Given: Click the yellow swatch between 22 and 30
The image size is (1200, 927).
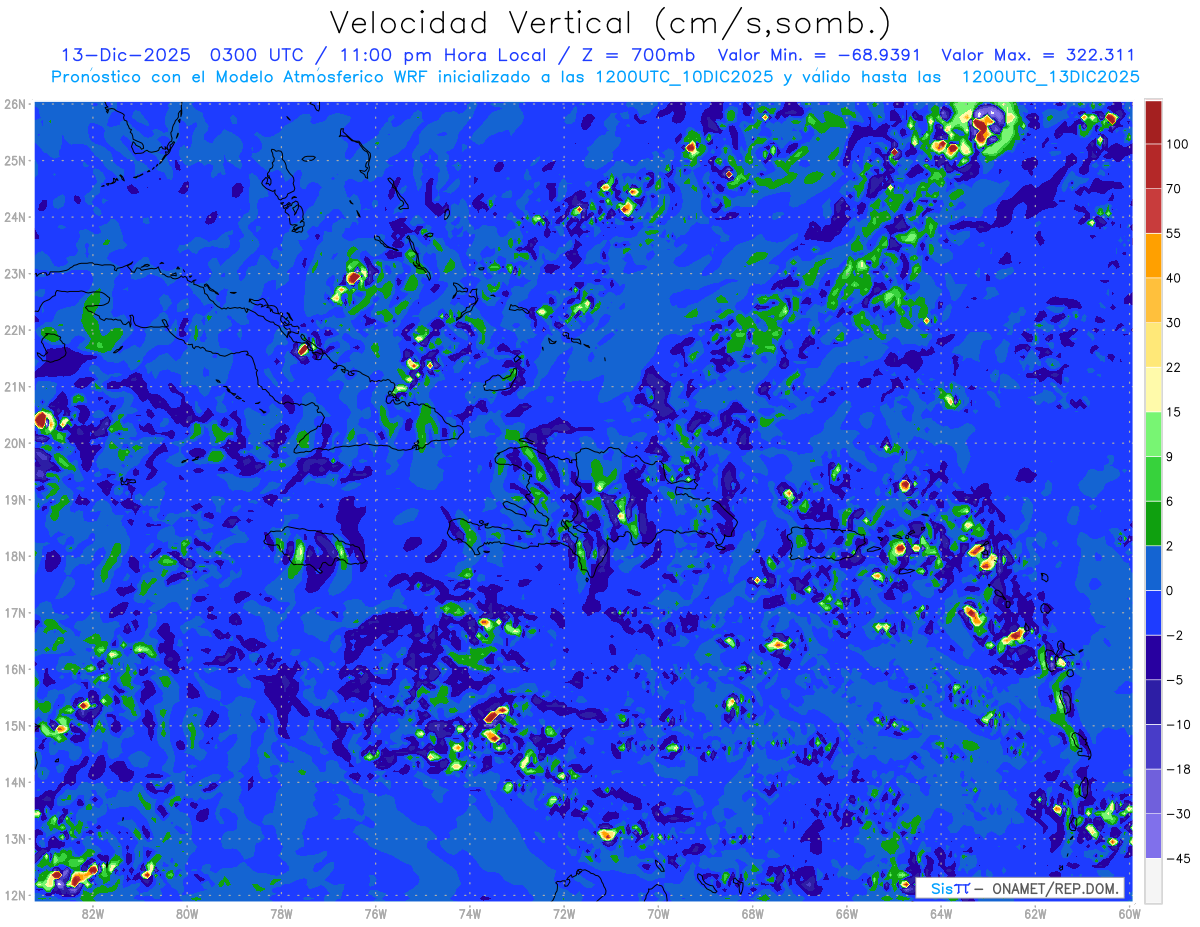Looking at the screenshot, I should [1153, 345].
